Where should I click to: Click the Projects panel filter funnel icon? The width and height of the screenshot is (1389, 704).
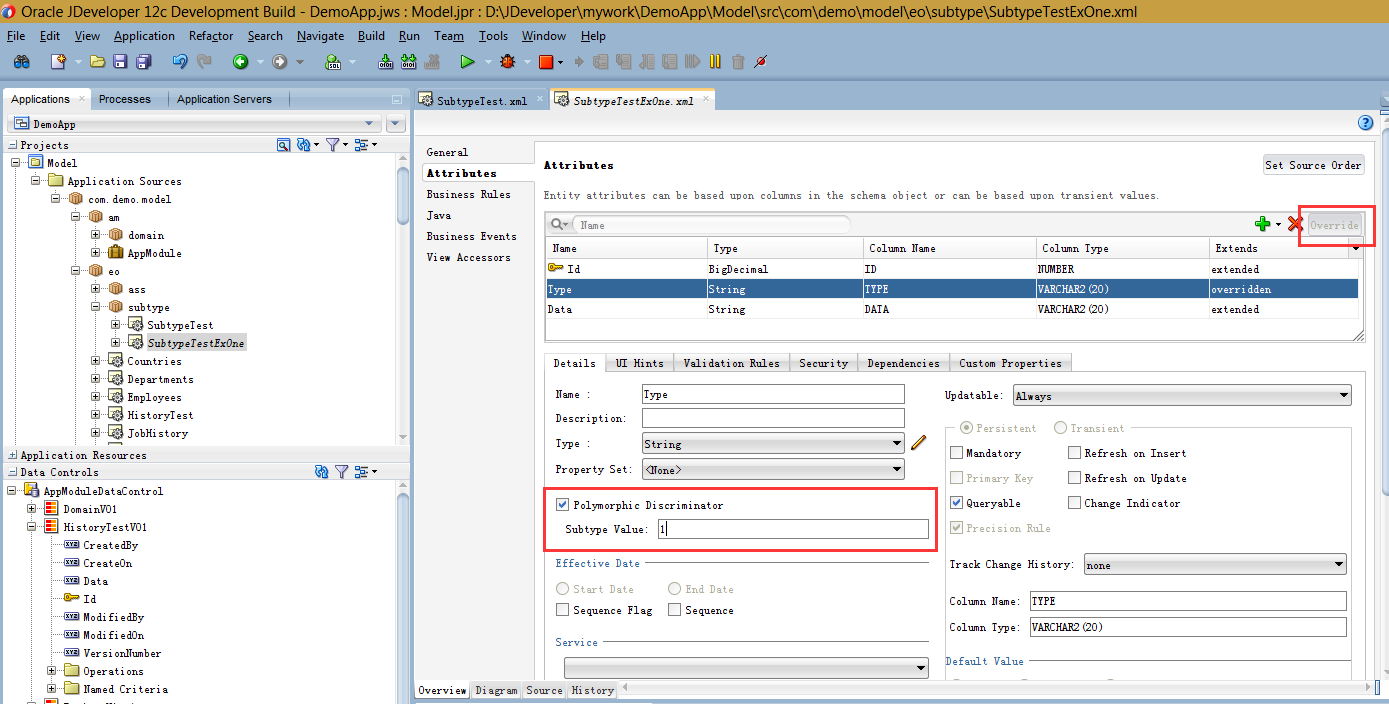coord(333,145)
